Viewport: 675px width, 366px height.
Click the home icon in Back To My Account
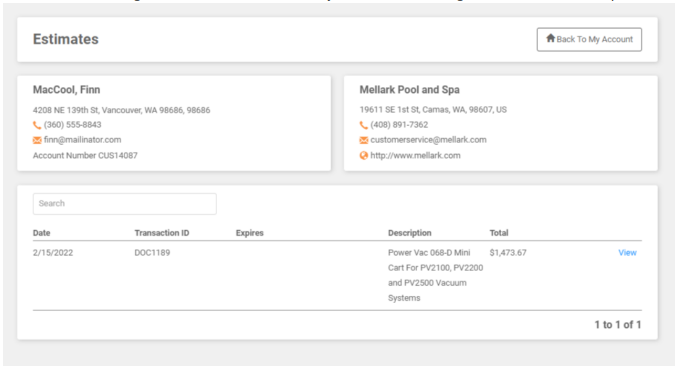pyautogui.click(x=550, y=38)
